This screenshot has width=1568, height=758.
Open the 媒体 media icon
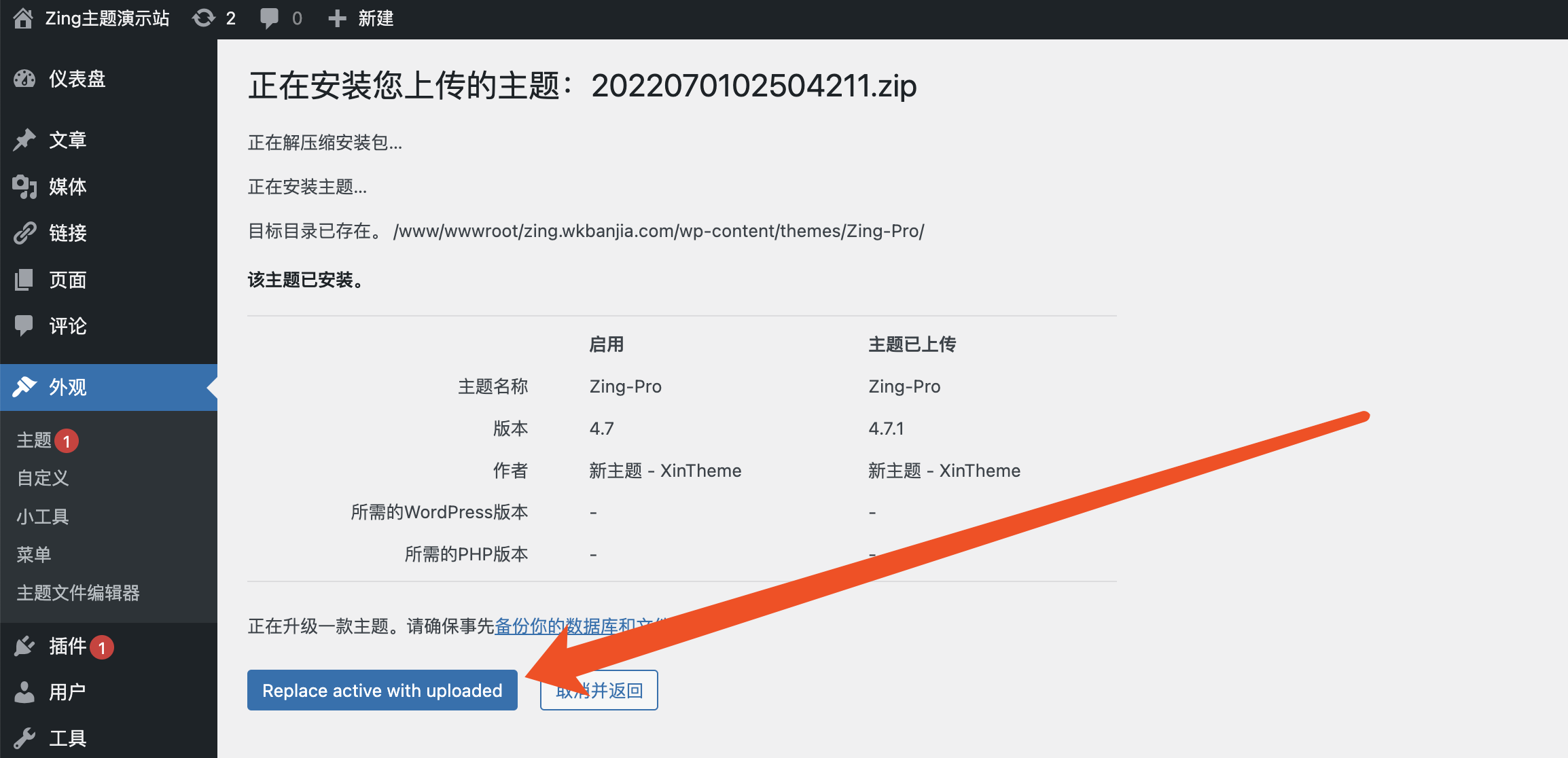tap(24, 187)
